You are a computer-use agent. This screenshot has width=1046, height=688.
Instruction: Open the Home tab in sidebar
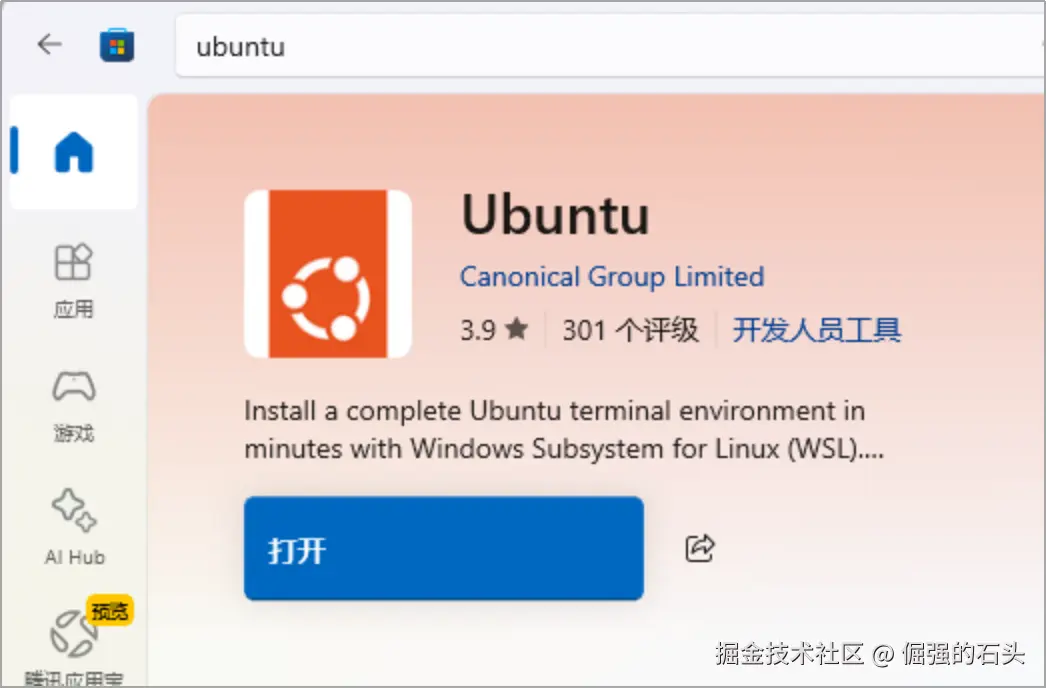point(73,151)
